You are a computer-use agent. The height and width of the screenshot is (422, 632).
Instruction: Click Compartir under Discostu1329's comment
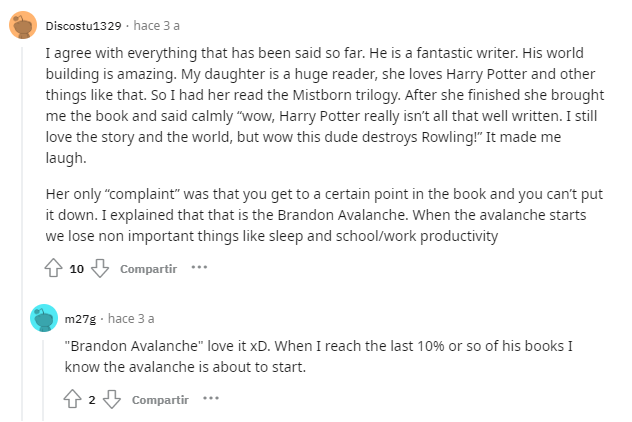click(148, 269)
